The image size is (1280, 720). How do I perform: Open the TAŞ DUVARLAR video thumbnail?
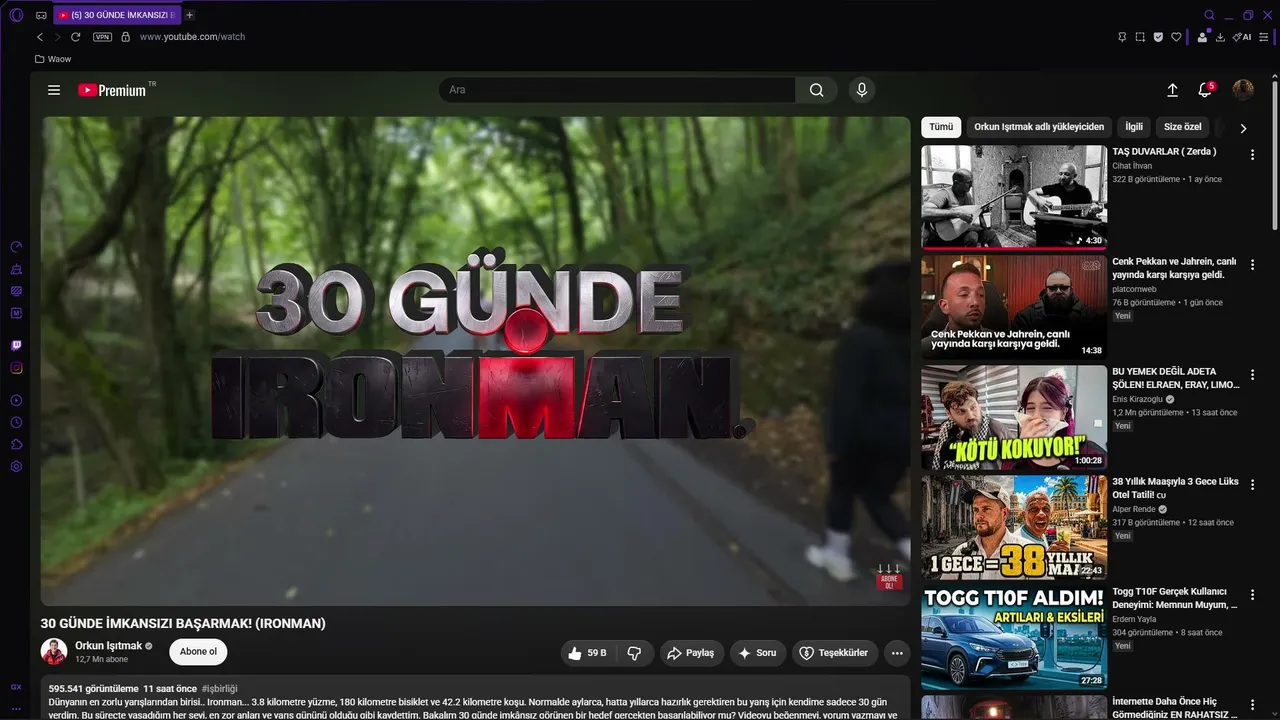coord(1014,197)
